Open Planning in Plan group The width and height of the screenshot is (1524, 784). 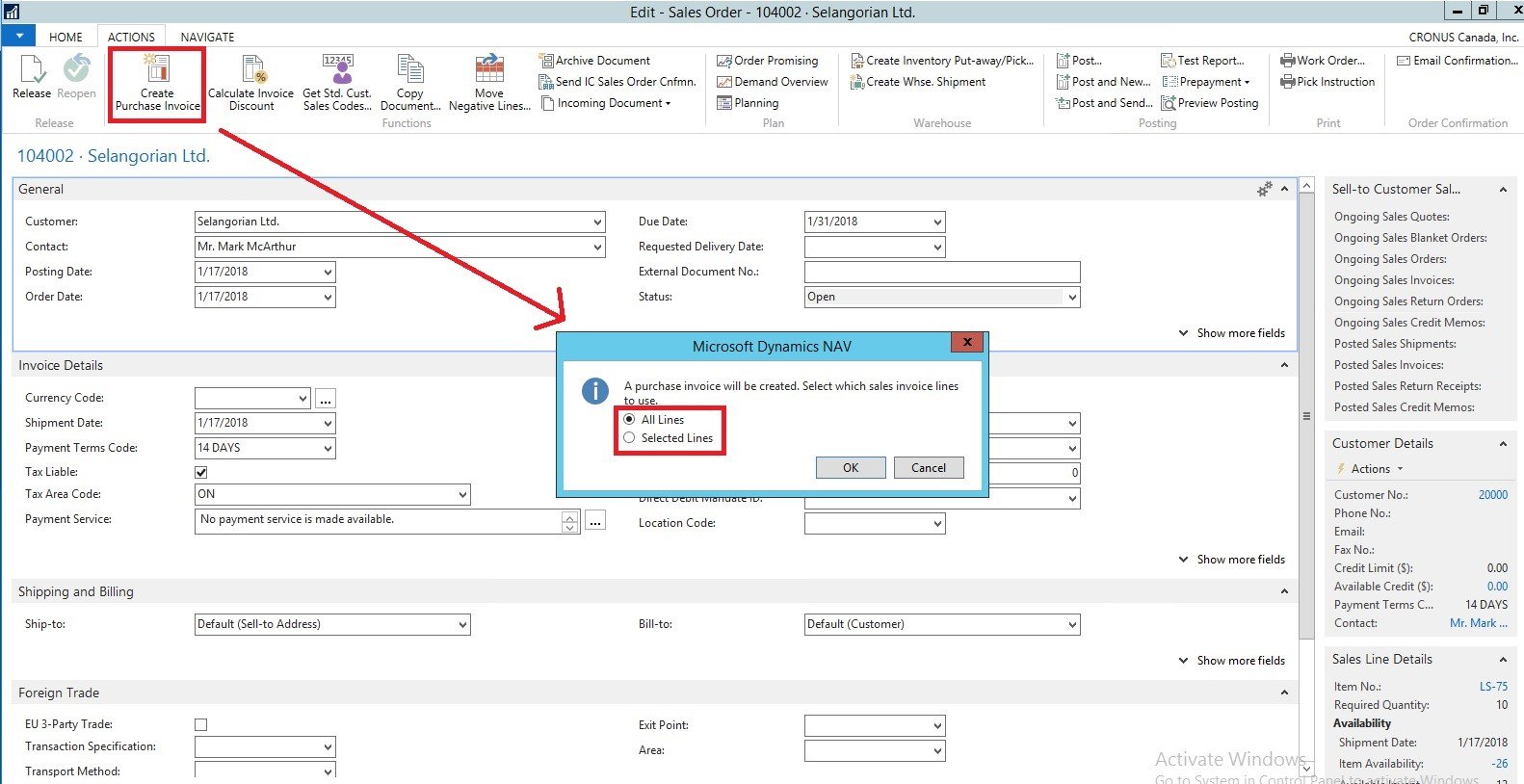point(748,103)
